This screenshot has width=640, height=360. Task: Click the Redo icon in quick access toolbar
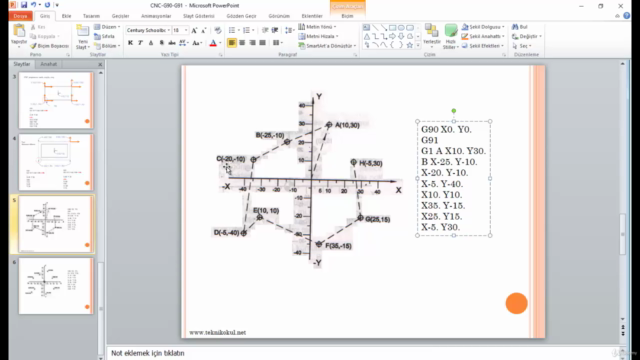47,5
